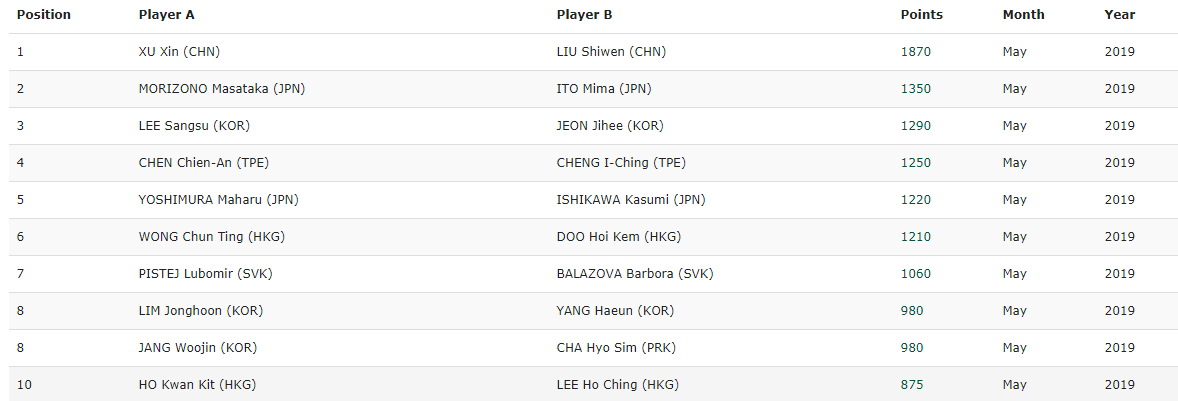The height and width of the screenshot is (401, 1178).
Task: Open LIU Shiwen (CHN) player entry
Action: click(x=612, y=52)
